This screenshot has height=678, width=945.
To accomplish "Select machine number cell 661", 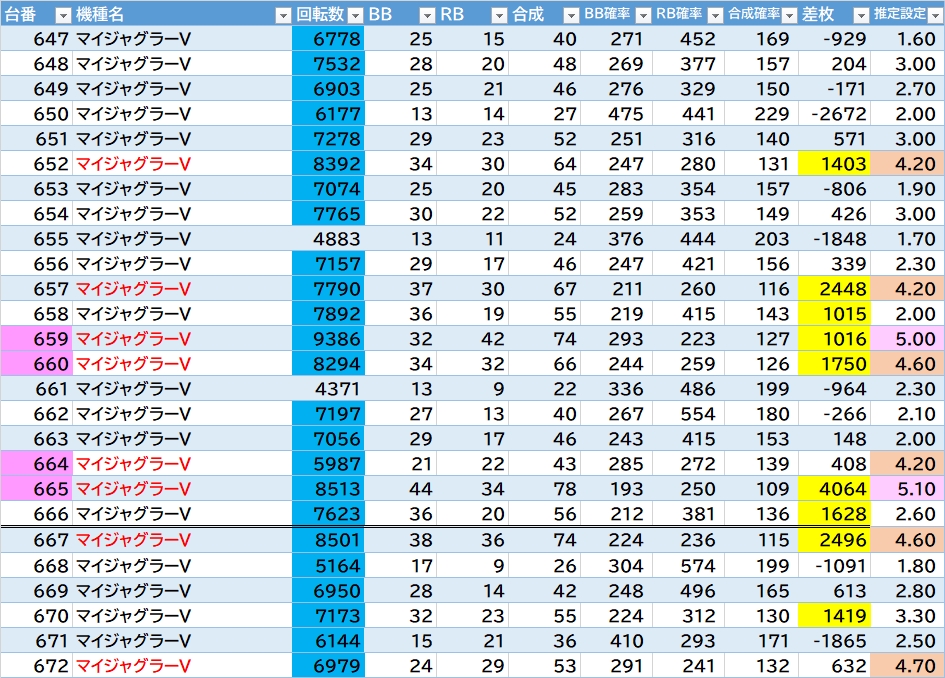I will click(37, 389).
